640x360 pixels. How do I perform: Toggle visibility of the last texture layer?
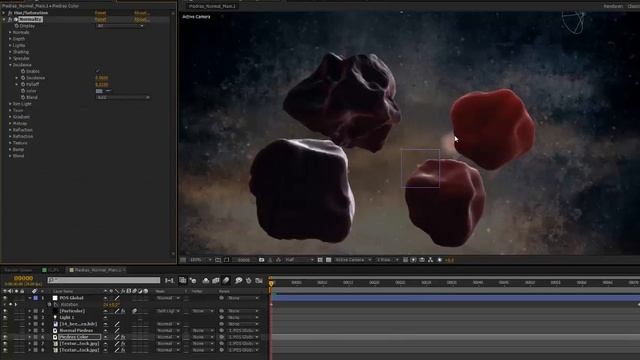[x=5, y=350]
